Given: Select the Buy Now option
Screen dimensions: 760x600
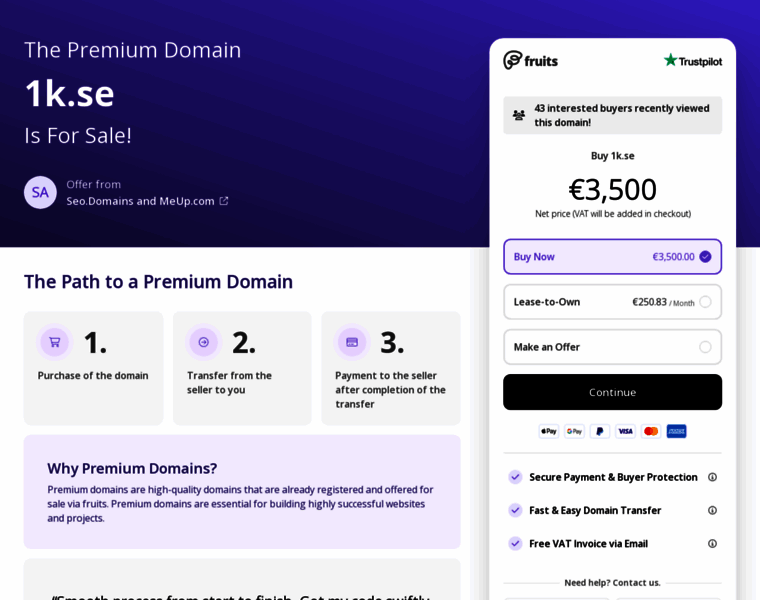Looking at the screenshot, I should [612, 256].
